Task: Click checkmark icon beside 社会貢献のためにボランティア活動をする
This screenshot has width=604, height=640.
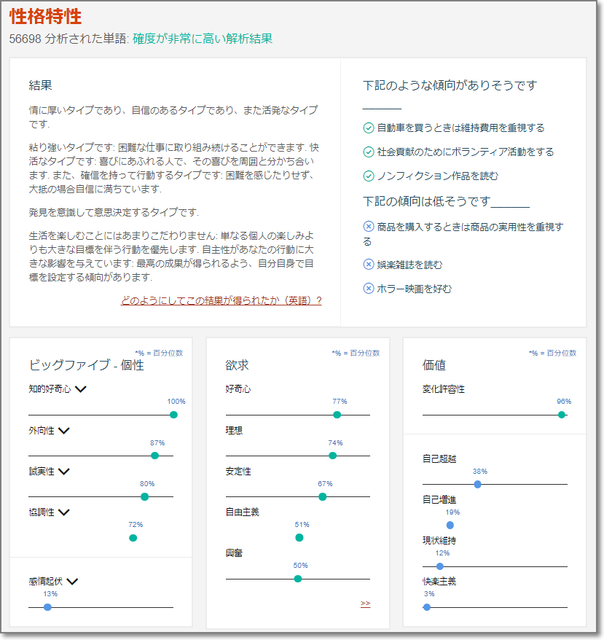Action: [368, 152]
